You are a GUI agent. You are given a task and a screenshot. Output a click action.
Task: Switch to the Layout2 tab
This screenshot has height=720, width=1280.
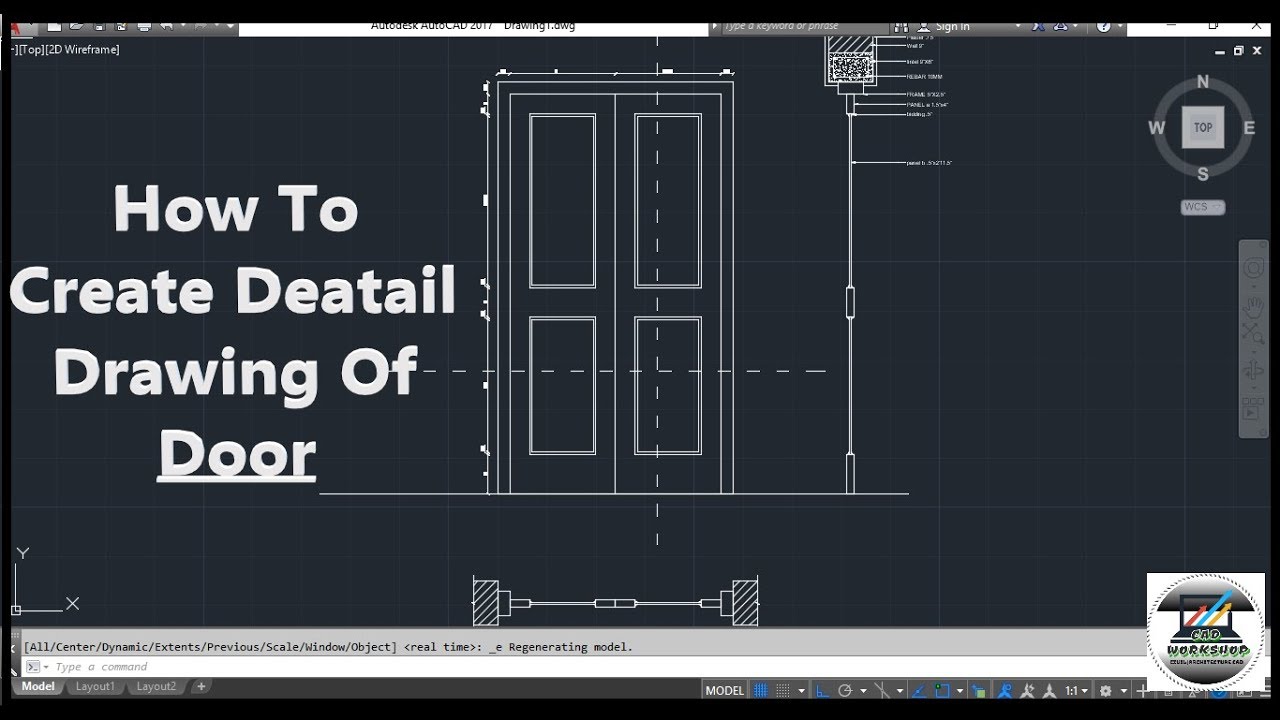(156, 687)
